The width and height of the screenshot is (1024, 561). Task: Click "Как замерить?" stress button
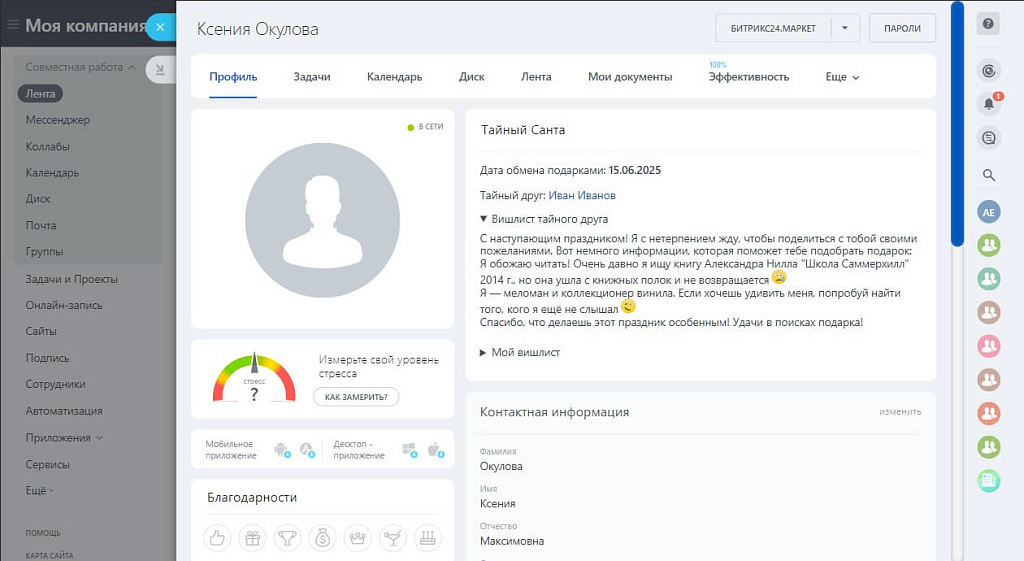point(356,397)
